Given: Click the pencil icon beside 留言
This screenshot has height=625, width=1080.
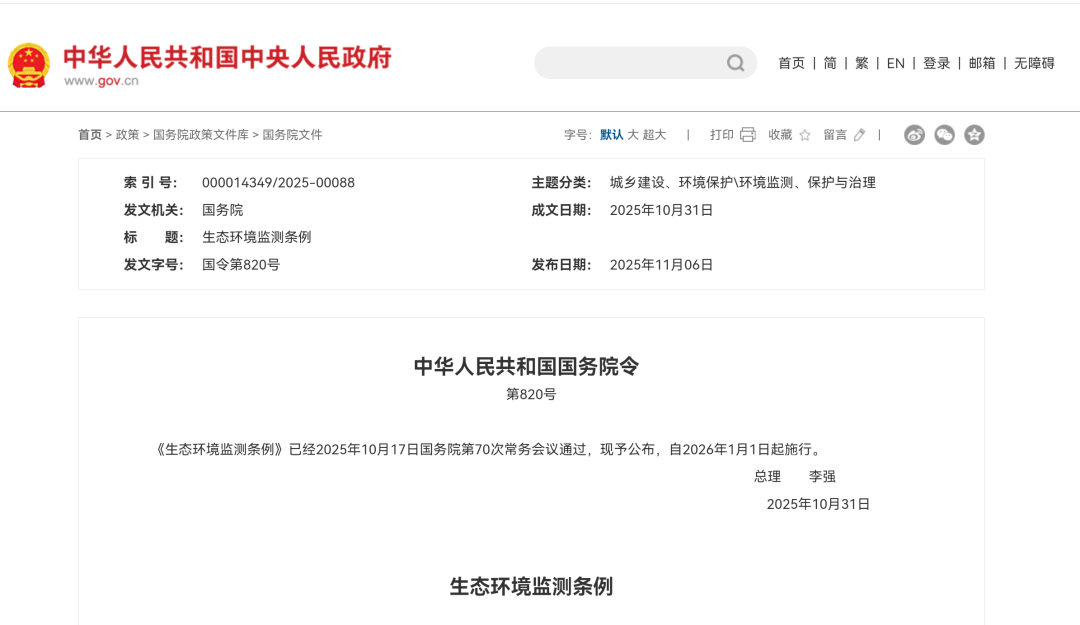Looking at the screenshot, I should (x=857, y=134).
